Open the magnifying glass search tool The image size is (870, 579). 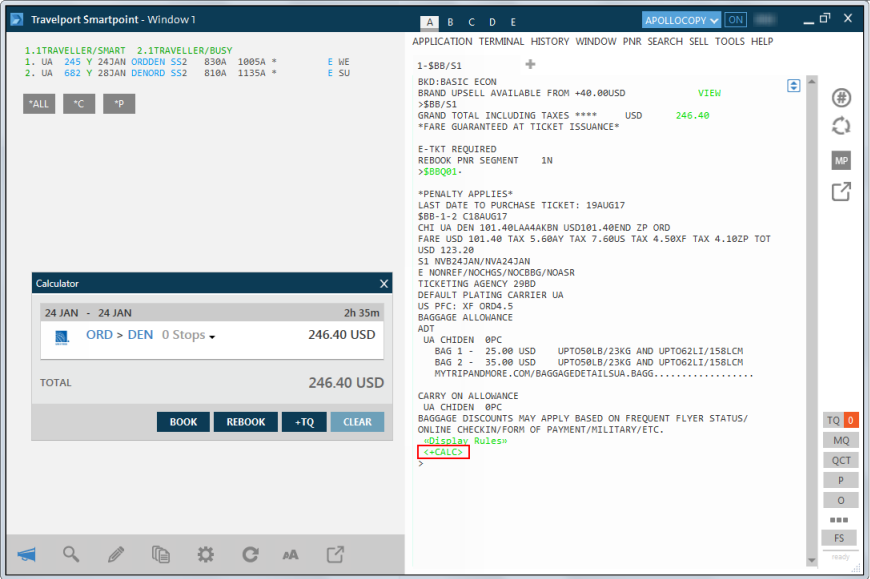(x=71, y=554)
